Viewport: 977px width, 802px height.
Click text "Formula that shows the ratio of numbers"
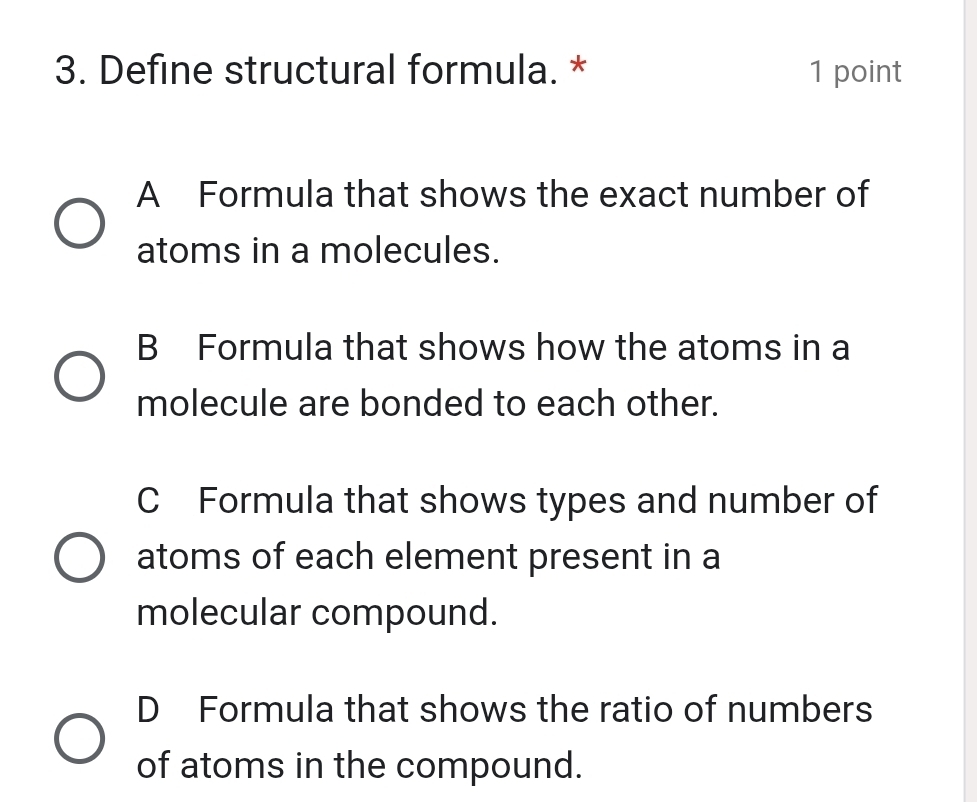coord(535,710)
